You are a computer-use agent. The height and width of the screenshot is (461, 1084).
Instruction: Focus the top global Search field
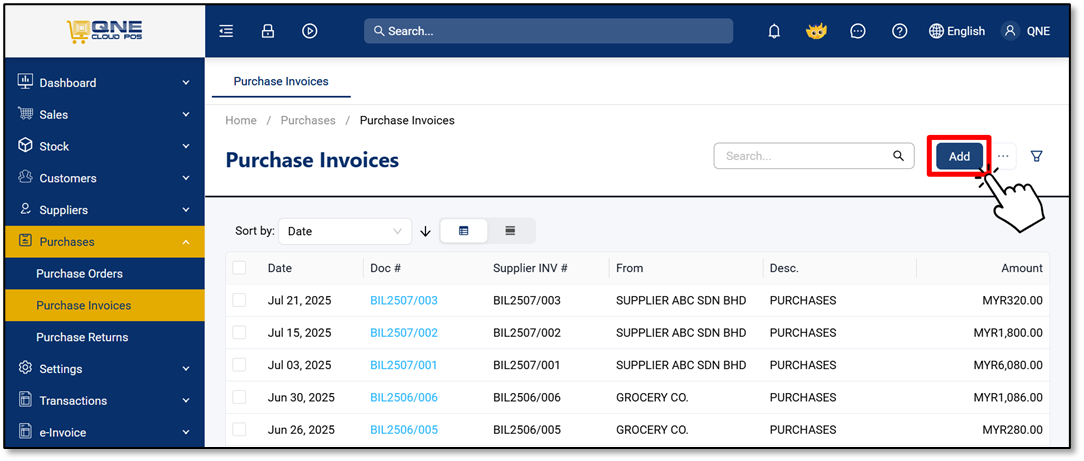tap(548, 31)
